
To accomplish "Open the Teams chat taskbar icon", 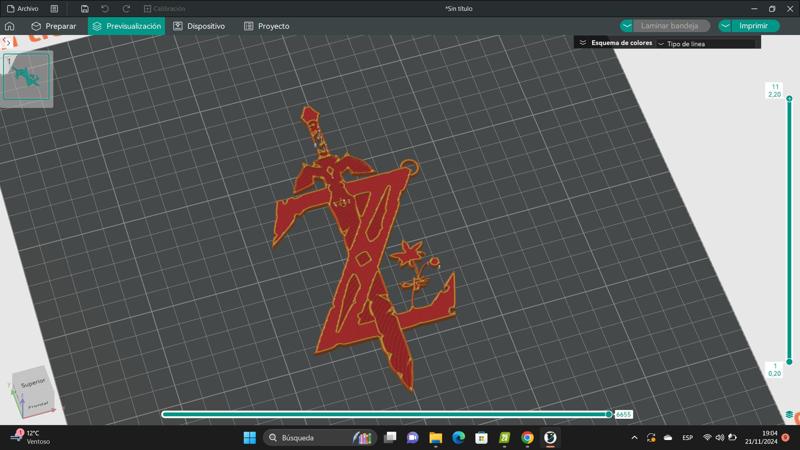I will (412, 437).
